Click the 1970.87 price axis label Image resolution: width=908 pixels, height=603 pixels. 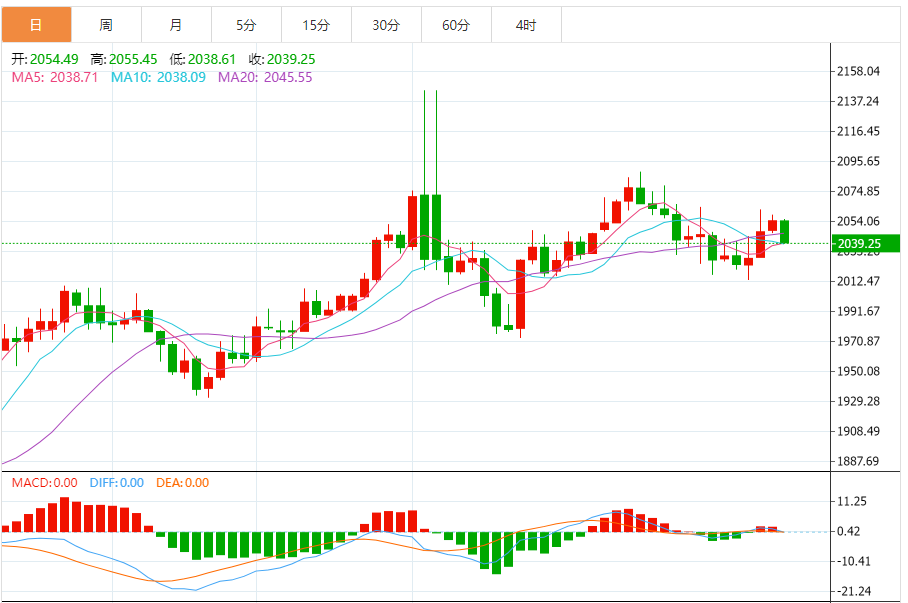[x=858, y=341]
